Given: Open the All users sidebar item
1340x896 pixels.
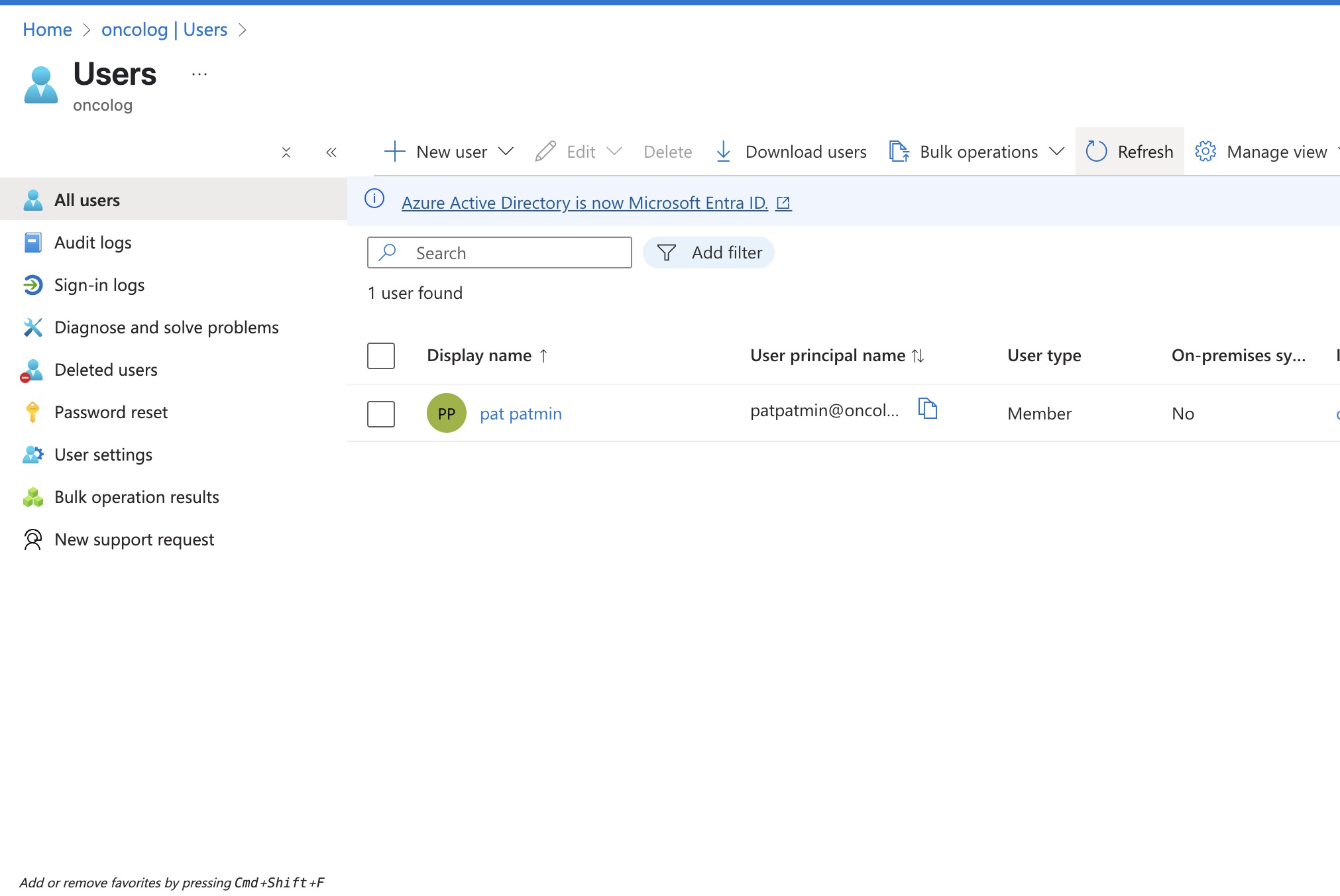Looking at the screenshot, I should click(x=174, y=199).
